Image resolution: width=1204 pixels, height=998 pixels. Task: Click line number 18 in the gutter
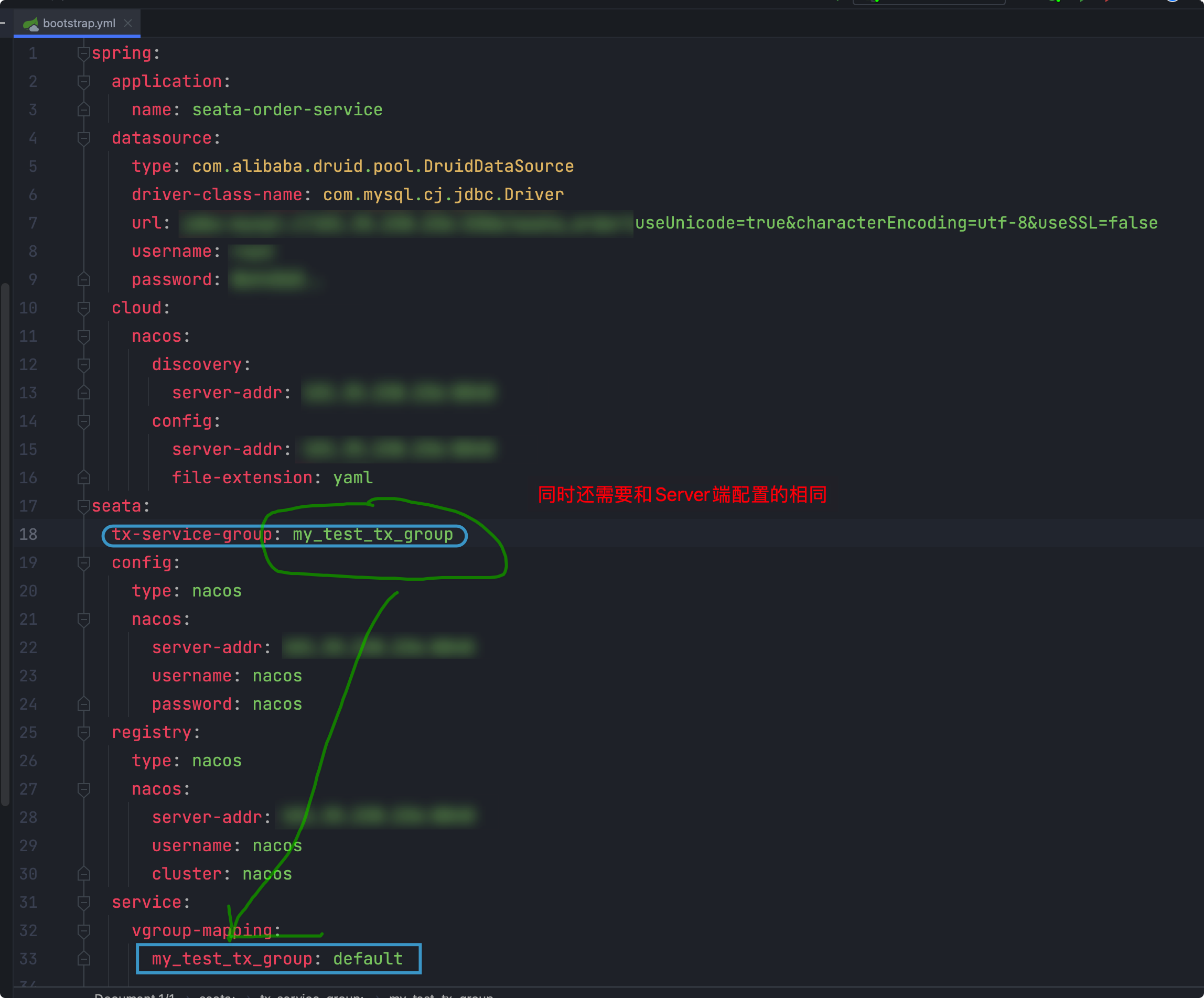click(28, 534)
